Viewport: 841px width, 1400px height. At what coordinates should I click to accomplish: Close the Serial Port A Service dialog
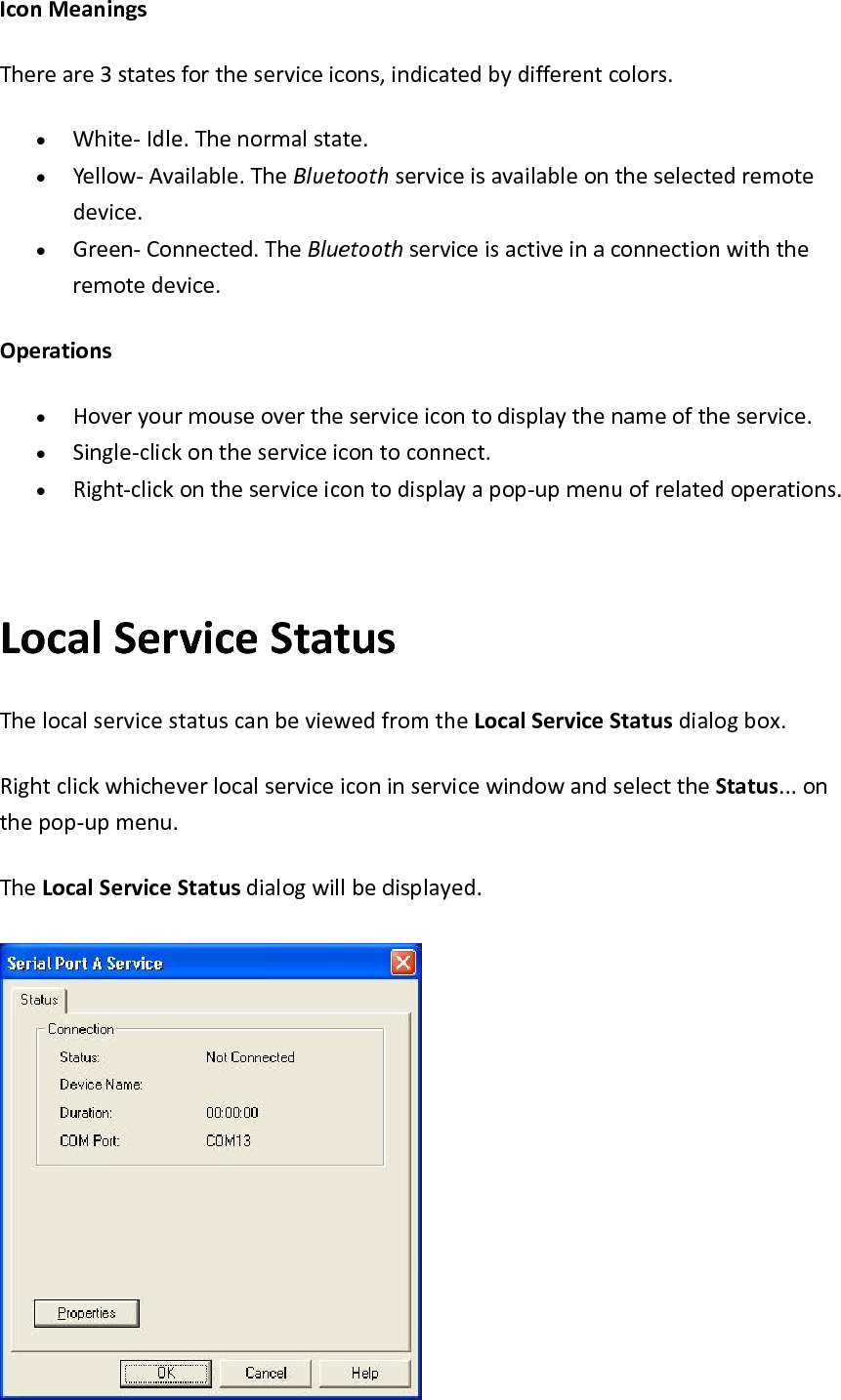pyautogui.click(x=402, y=963)
